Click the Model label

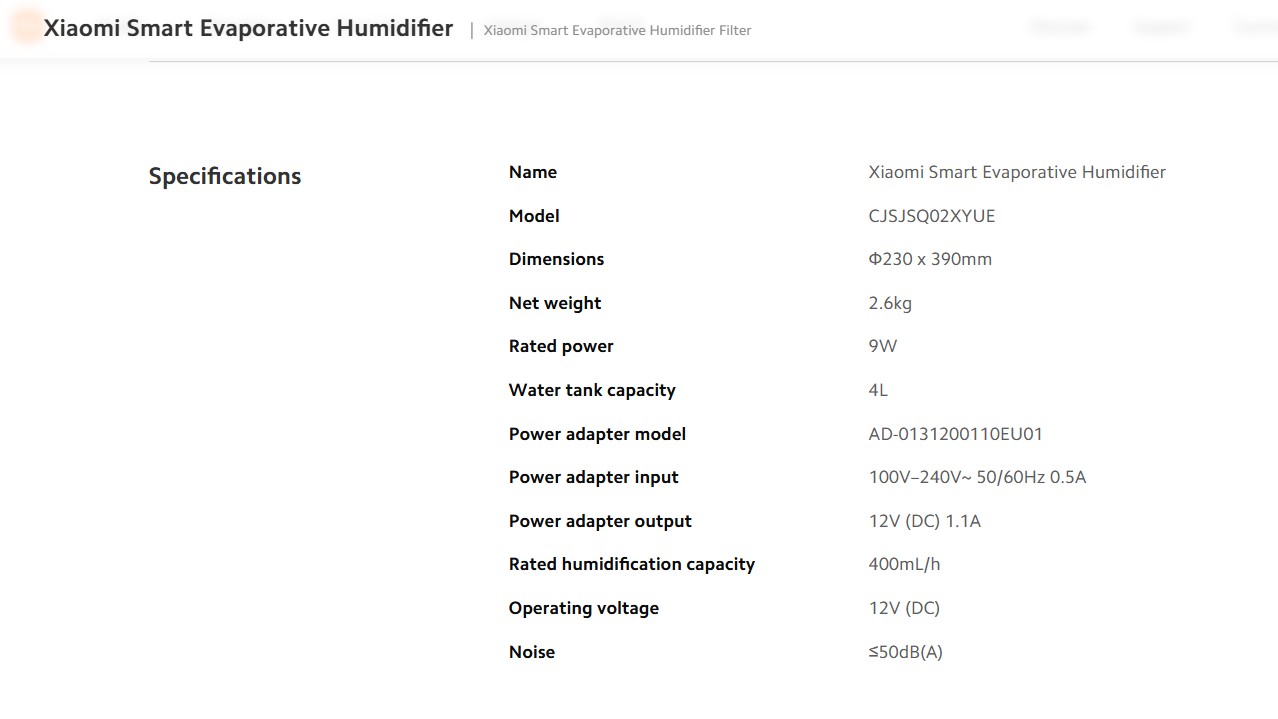(534, 216)
